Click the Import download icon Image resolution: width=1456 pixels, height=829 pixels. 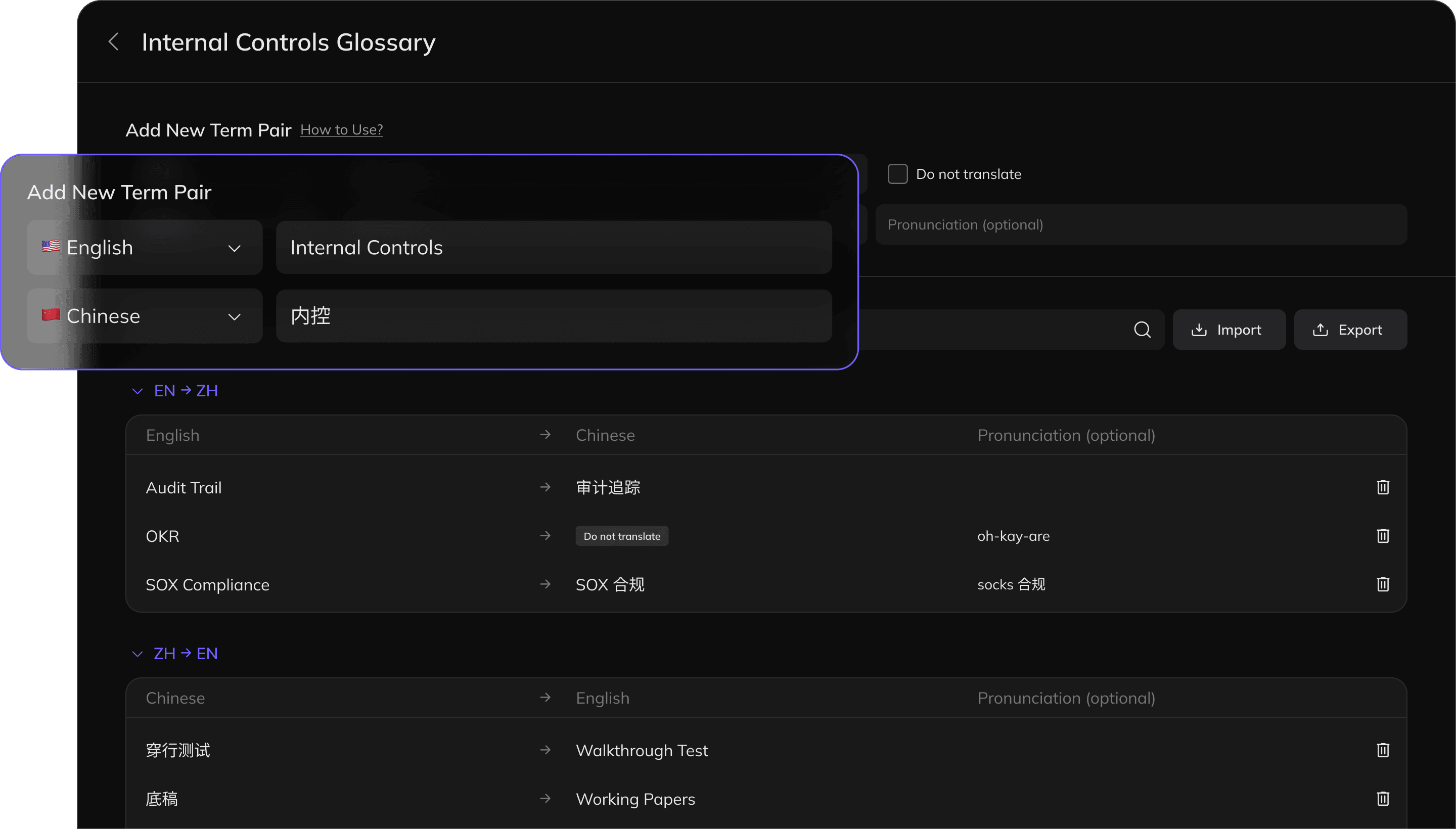pos(1199,330)
